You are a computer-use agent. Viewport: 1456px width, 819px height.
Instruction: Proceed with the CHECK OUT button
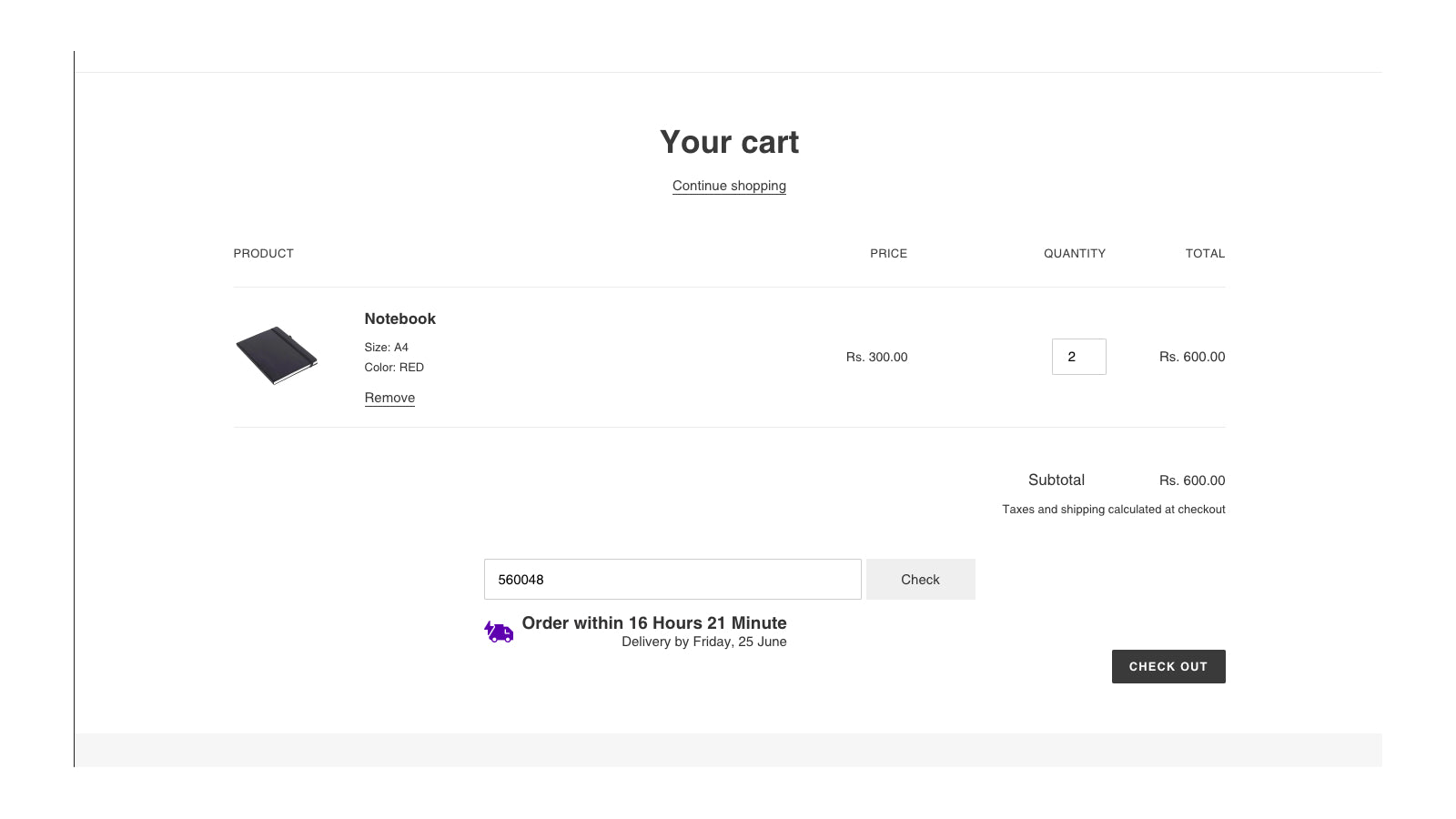(1168, 666)
